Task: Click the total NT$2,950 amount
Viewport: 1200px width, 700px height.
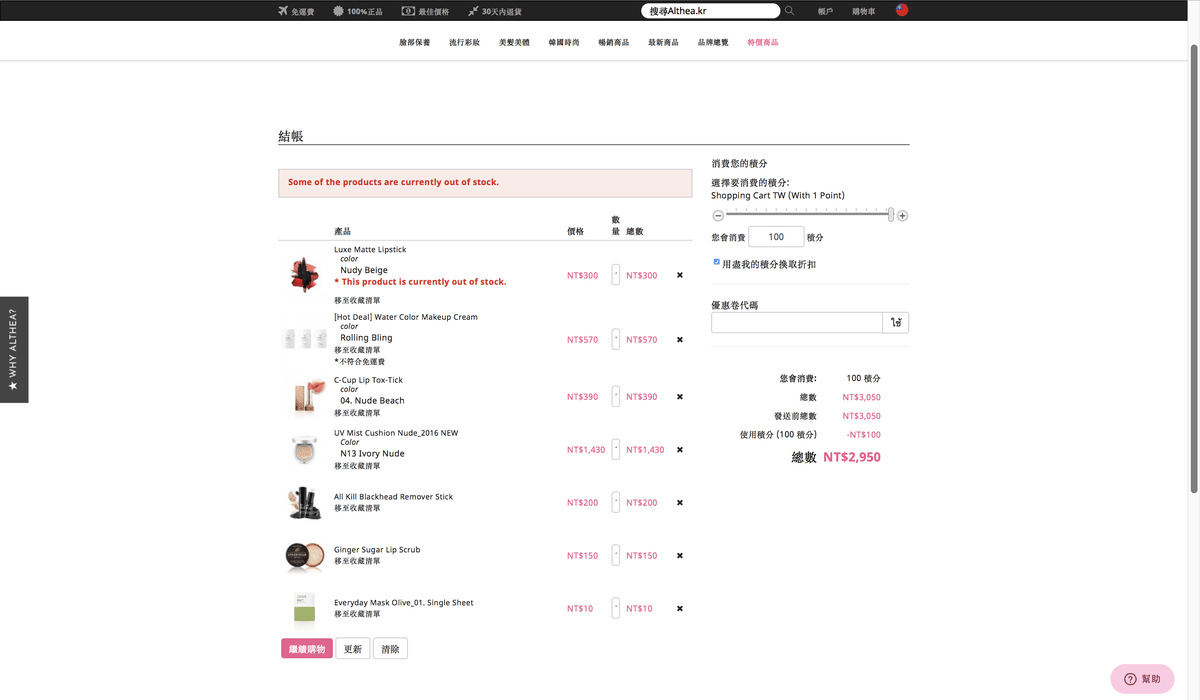Action: tap(852, 457)
